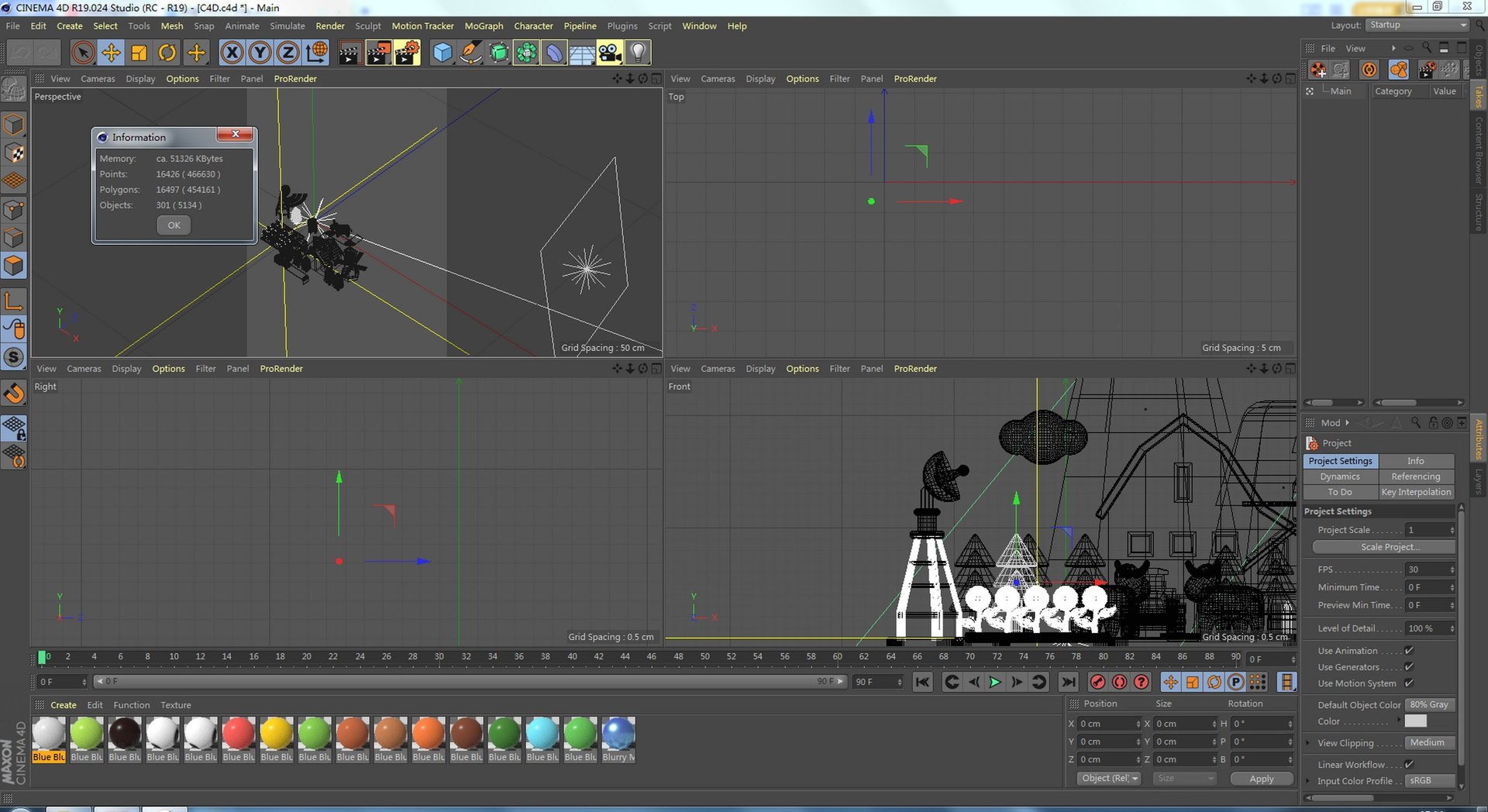
Task: Render the active view clapperboard
Action: (x=350, y=53)
